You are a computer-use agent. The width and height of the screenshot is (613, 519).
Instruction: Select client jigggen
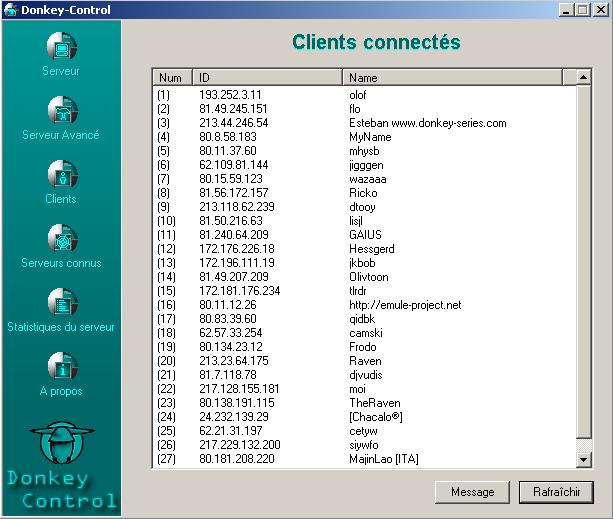click(x=364, y=165)
